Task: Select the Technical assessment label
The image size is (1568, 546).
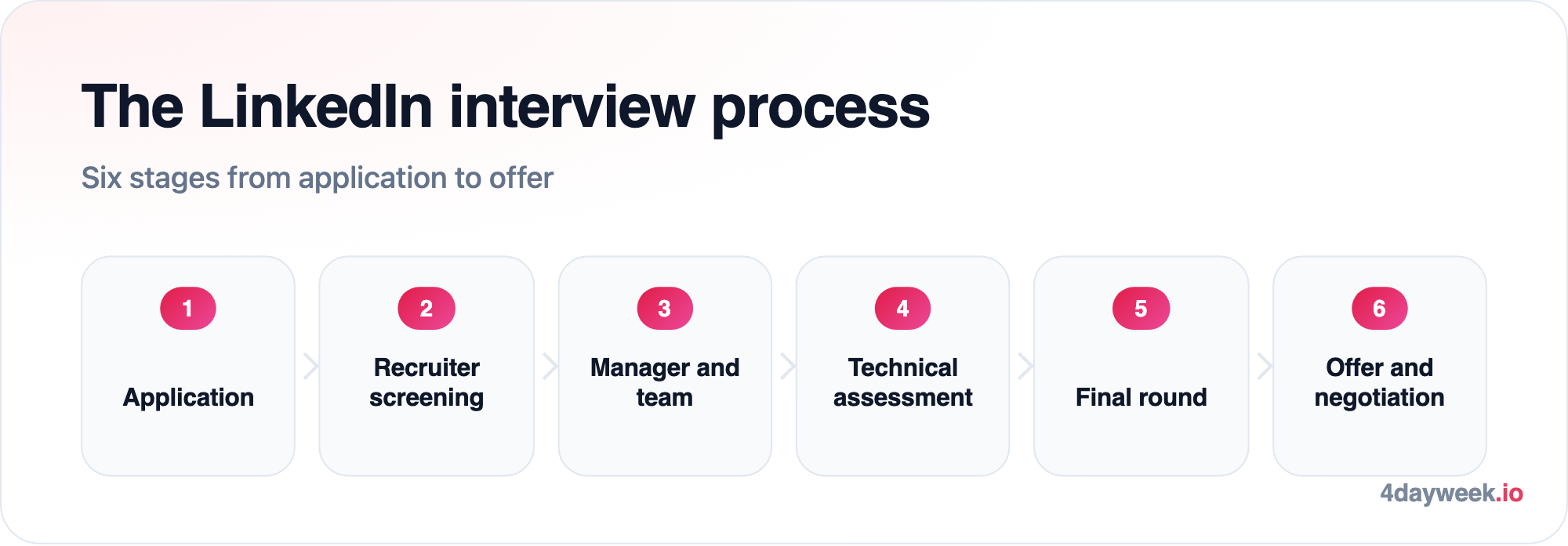Action: (x=903, y=382)
